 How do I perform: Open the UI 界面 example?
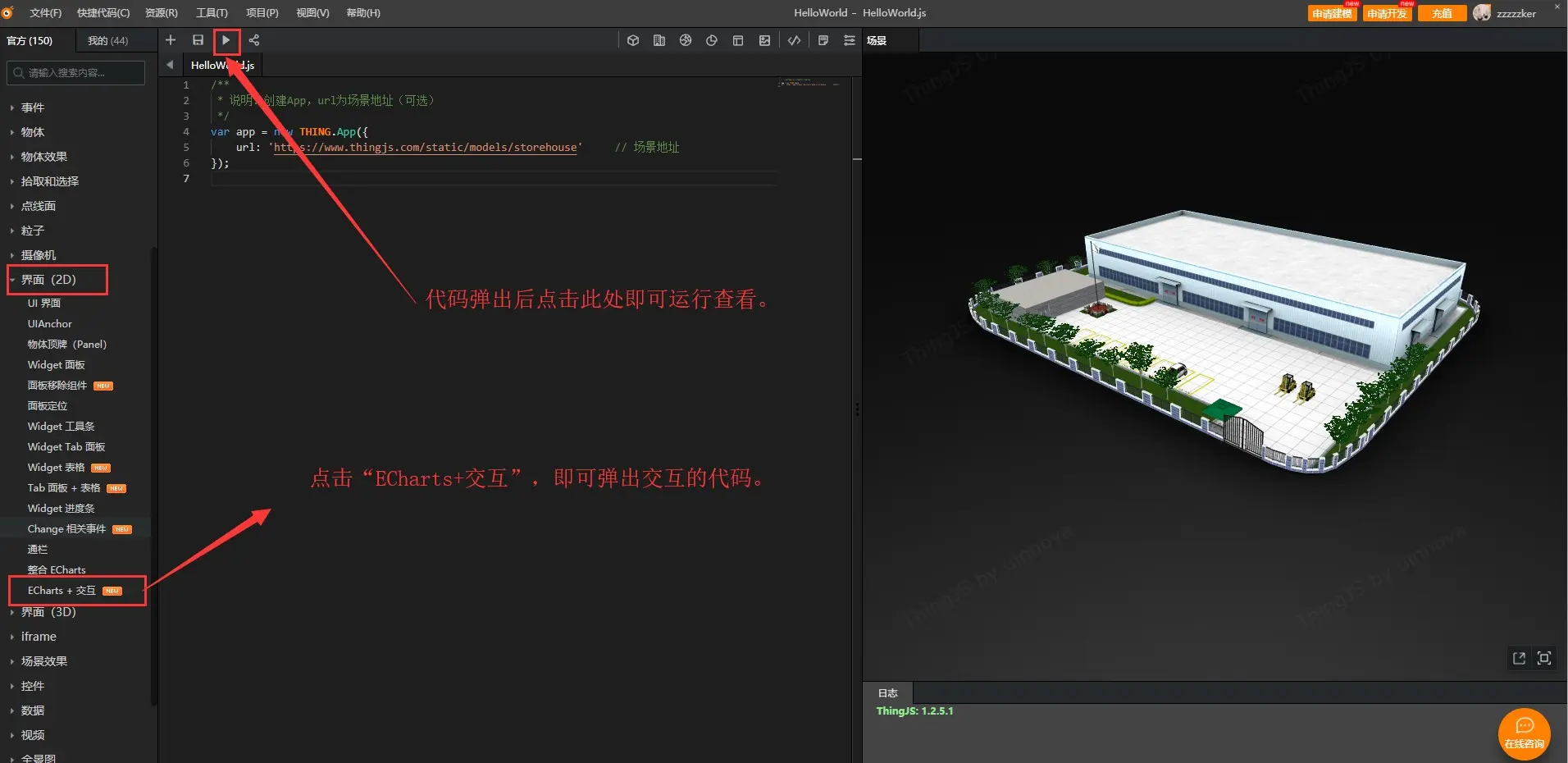[44, 304]
